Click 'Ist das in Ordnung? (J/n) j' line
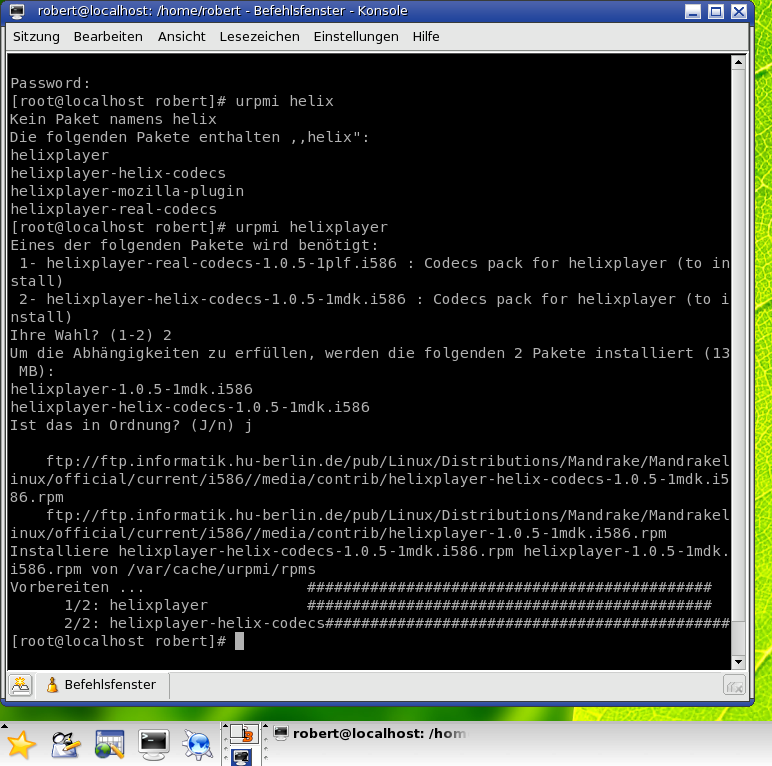 (131, 425)
